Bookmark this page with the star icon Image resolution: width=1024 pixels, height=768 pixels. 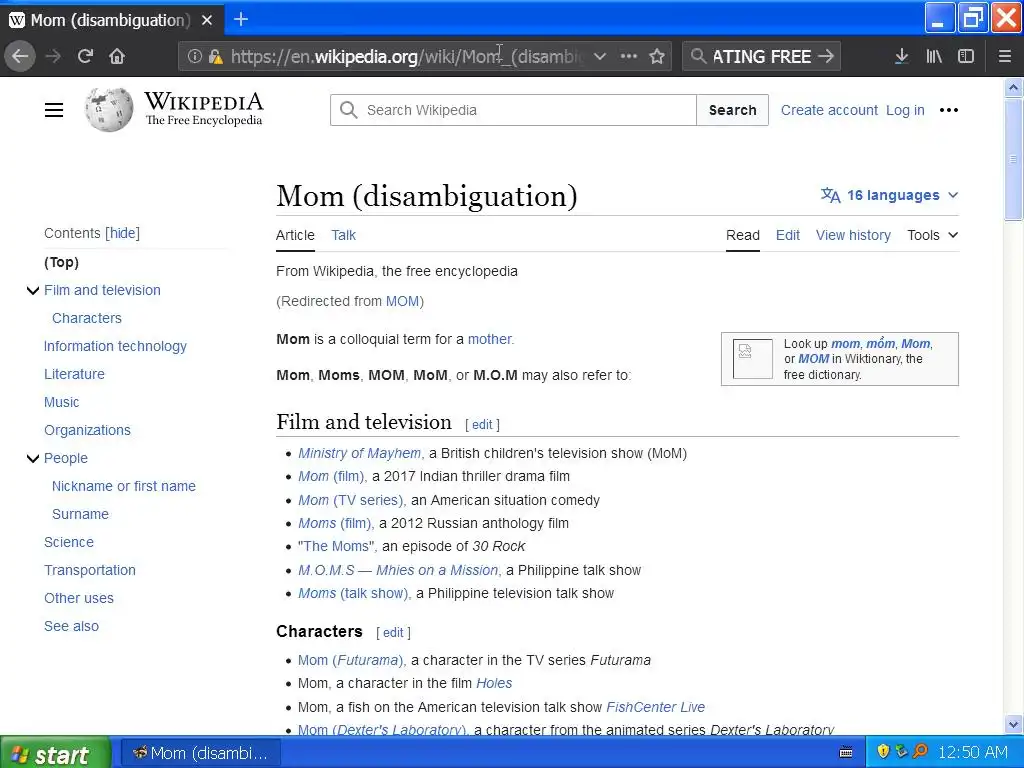tap(657, 56)
